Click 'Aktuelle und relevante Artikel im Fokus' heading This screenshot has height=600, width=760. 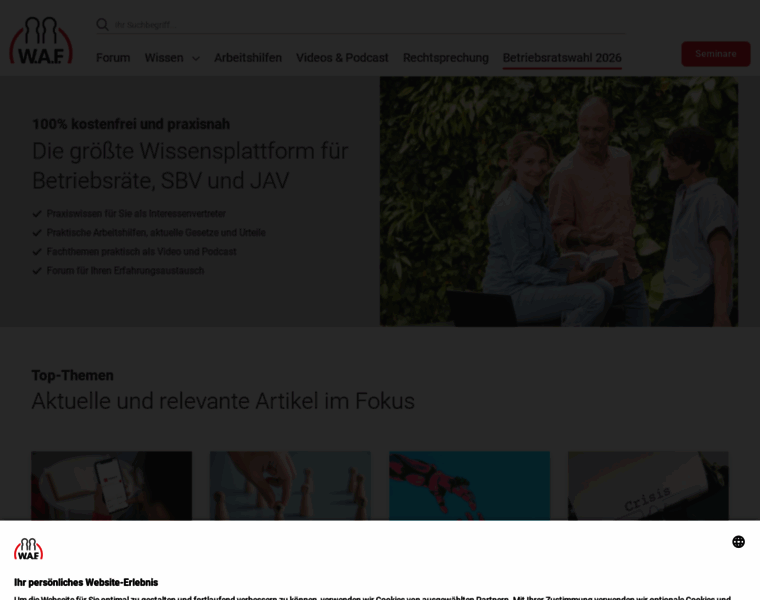pyautogui.click(x=223, y=401)
